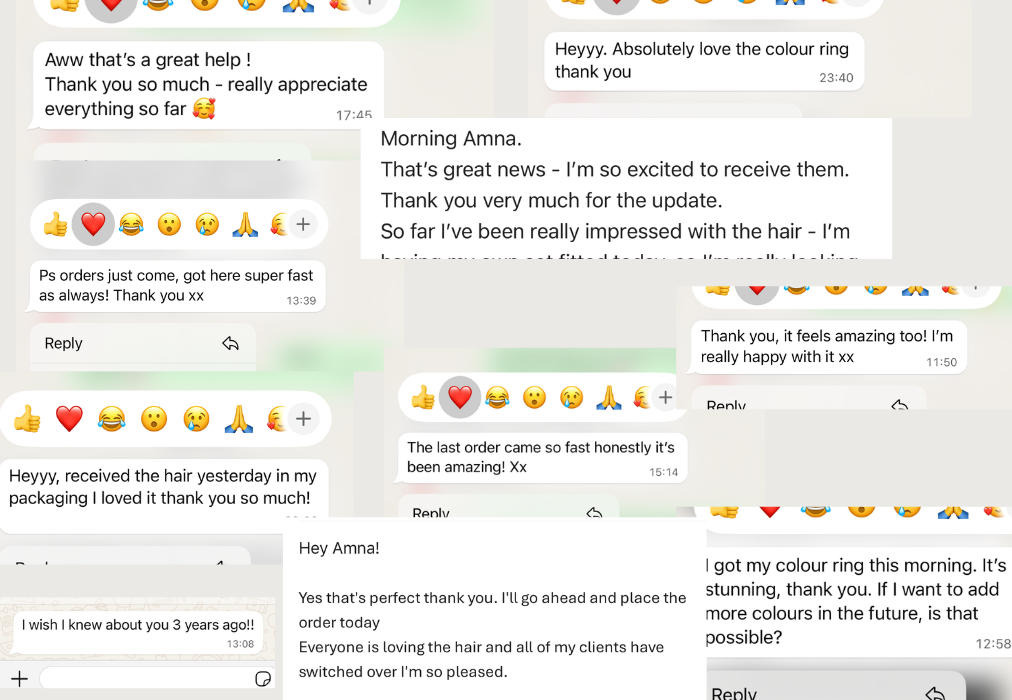
Task: Pick surprised face emoji above "Ps orders just come"
Action: (x=169, y=225)
